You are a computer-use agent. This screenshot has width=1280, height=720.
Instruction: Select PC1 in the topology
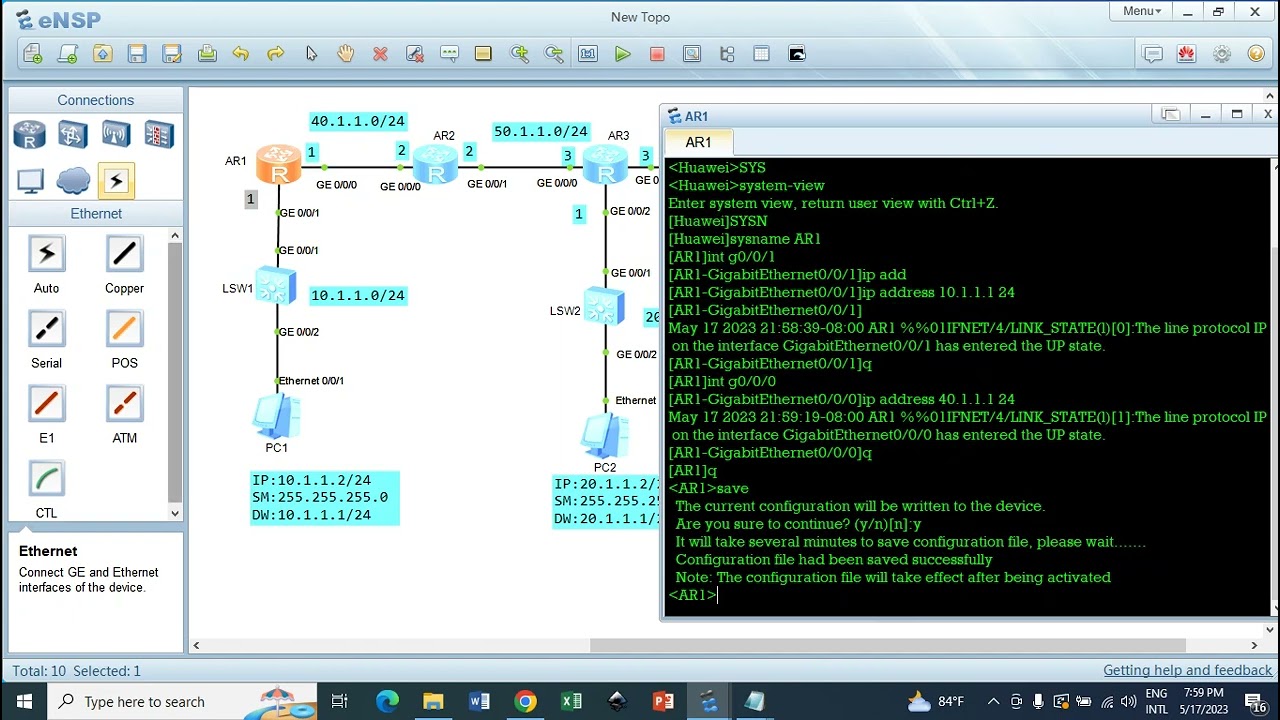click(x=276, y=416)
